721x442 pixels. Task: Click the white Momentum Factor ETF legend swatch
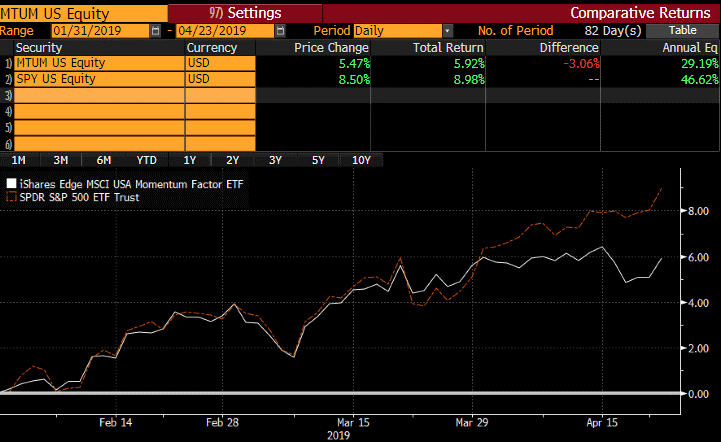(x=11, y=184)
